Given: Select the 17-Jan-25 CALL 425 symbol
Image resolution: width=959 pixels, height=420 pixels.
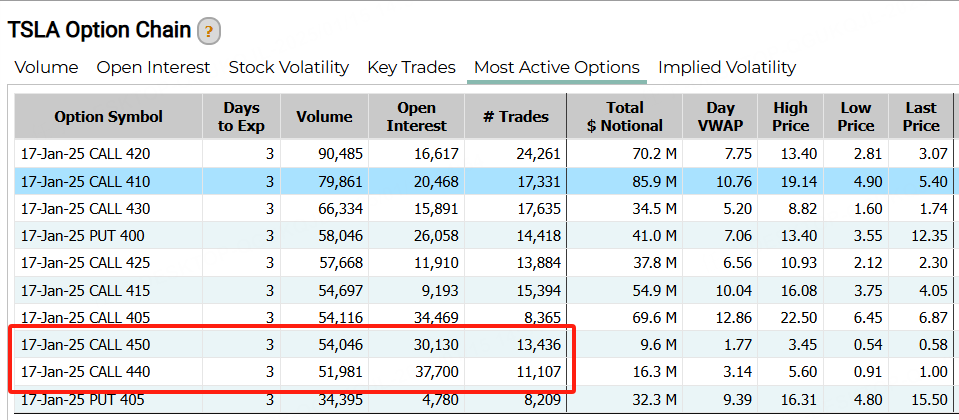Looking at the screenshot, I should coord(86,263).
